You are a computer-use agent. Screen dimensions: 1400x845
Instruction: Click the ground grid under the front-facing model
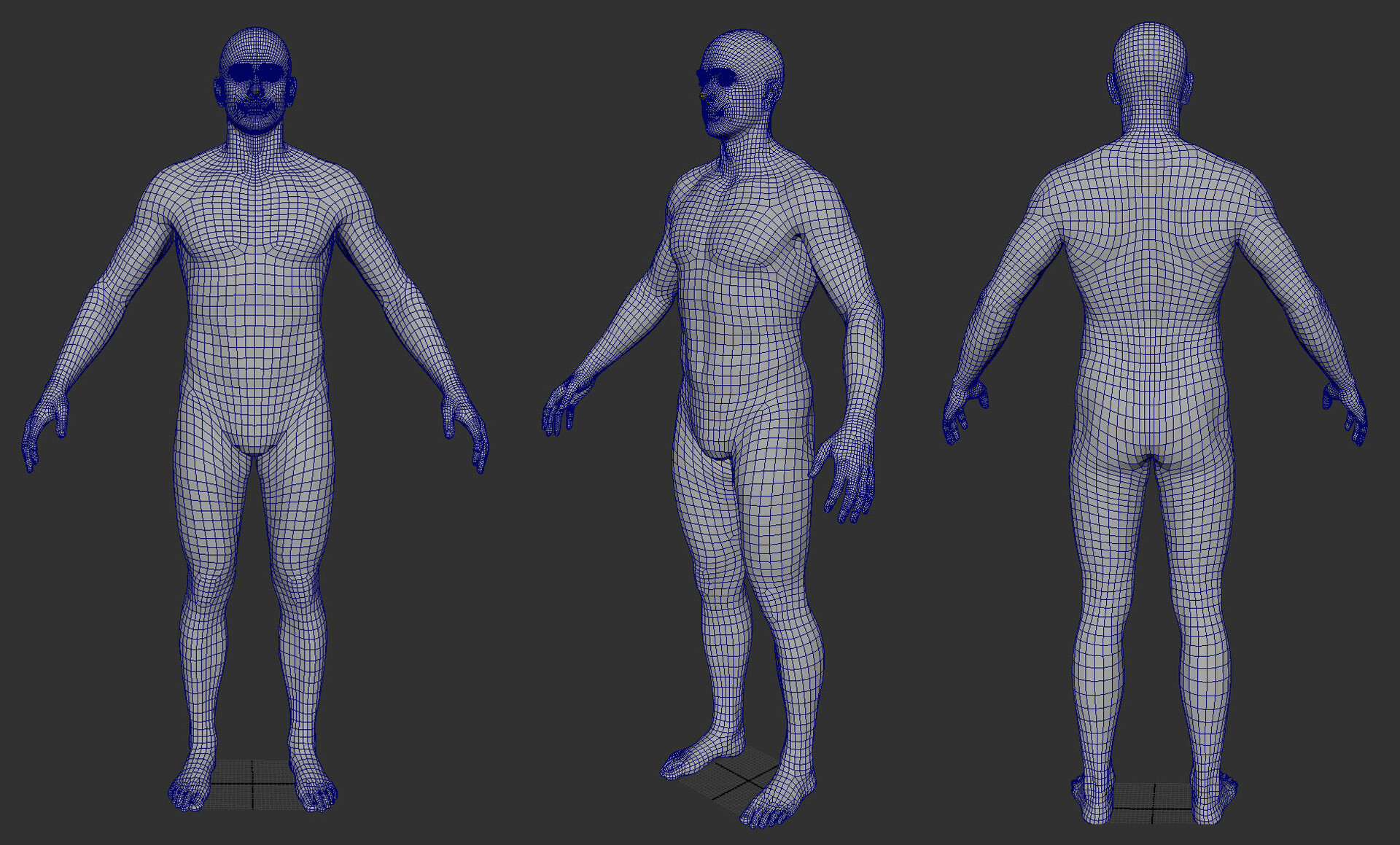coord(253,784)
